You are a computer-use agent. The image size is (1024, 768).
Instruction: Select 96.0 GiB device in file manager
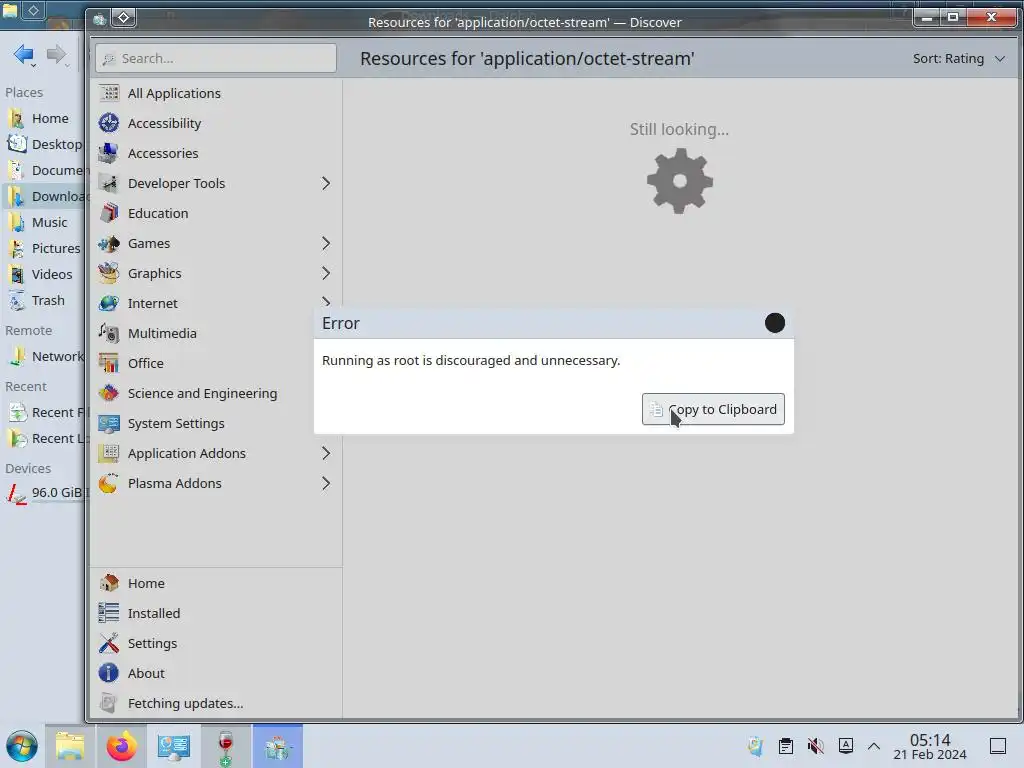click(44, 493)
